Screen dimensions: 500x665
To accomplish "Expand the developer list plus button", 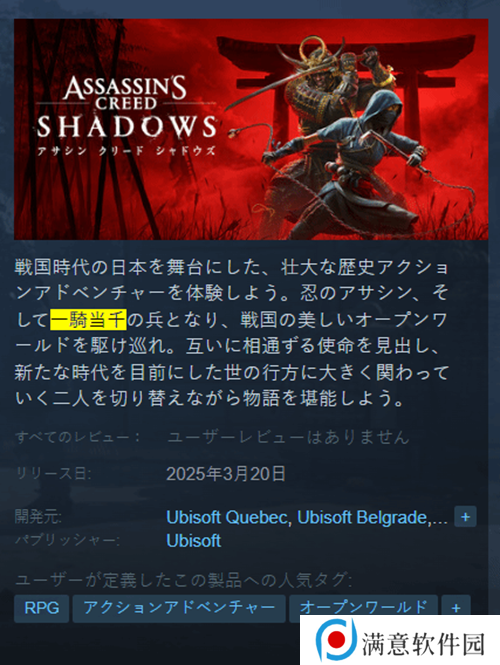I will pyautogui.click(x=465, y=517).
